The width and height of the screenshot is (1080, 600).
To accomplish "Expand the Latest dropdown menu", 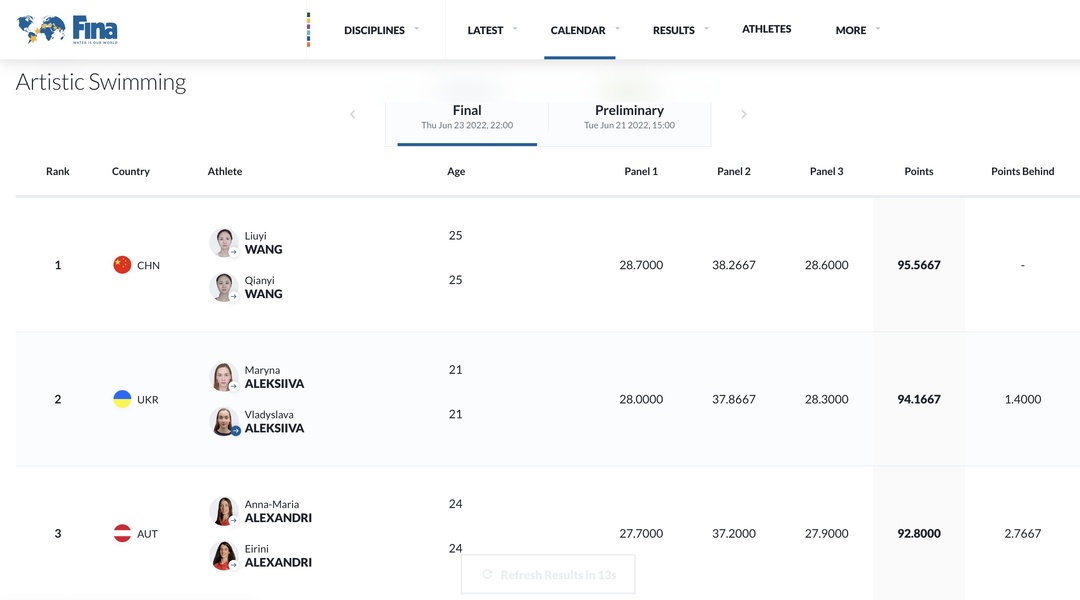I will point(491,30).
